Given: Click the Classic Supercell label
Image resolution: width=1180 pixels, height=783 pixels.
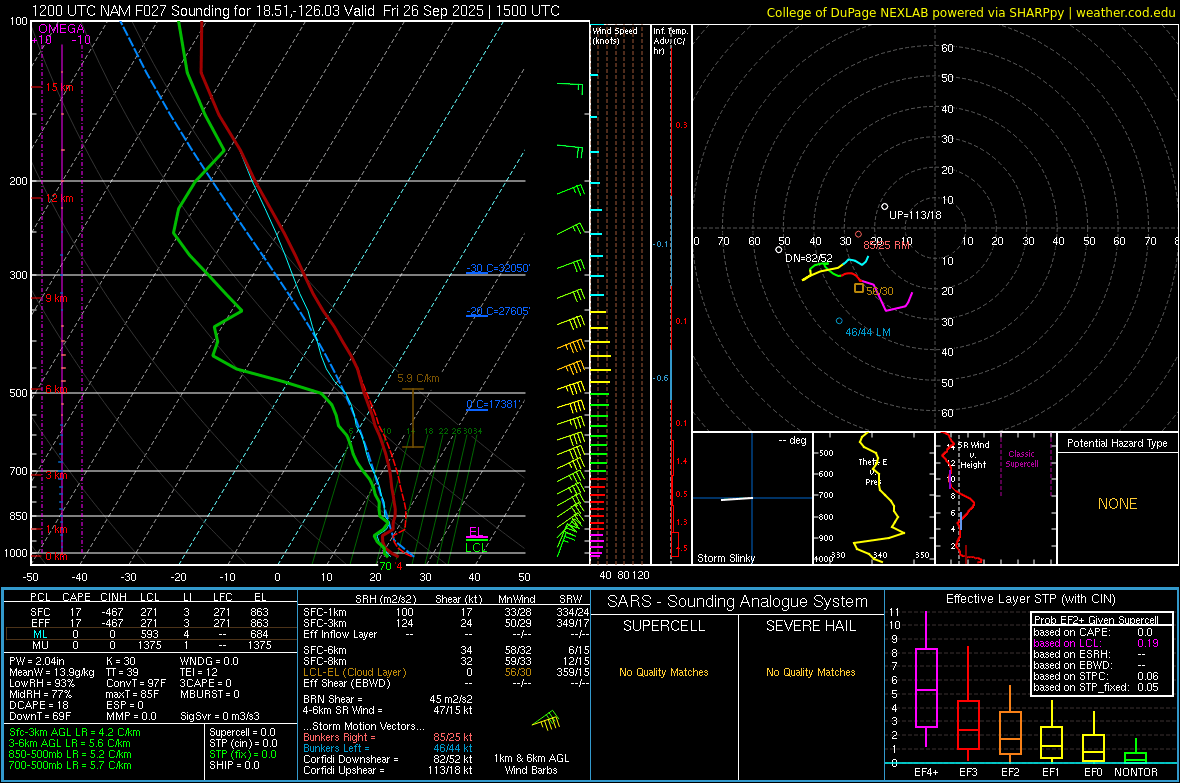Looking at the screenshot, I should [x=1022, y=459].
